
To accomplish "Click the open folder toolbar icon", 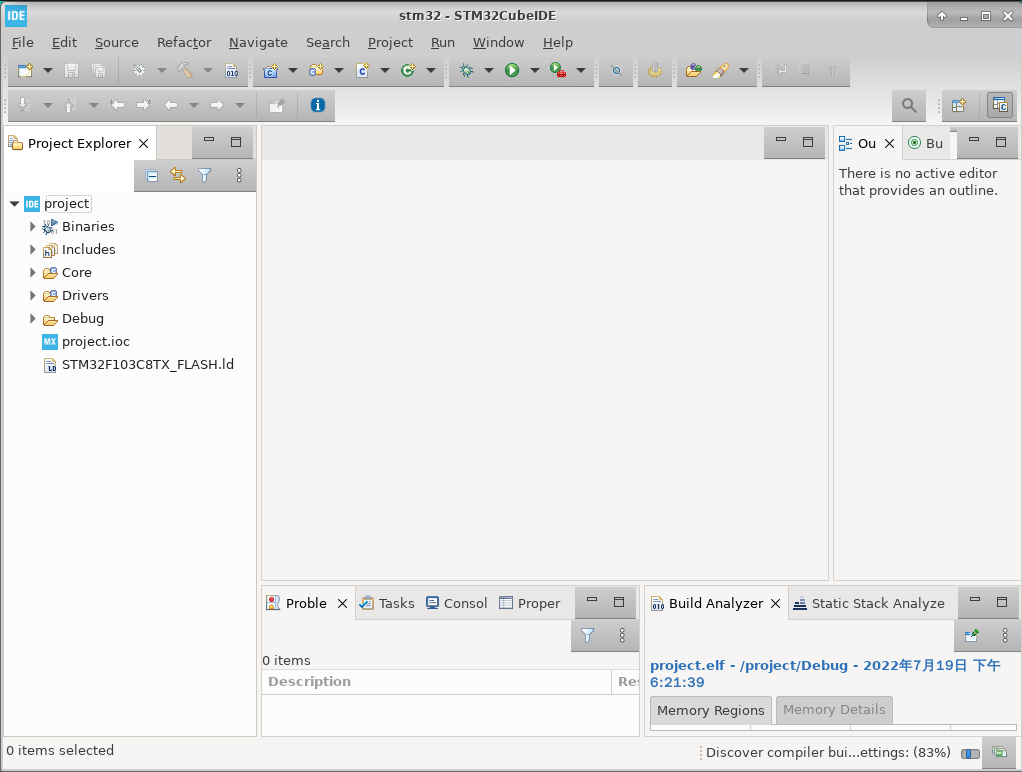I will (x=694, y=70).
